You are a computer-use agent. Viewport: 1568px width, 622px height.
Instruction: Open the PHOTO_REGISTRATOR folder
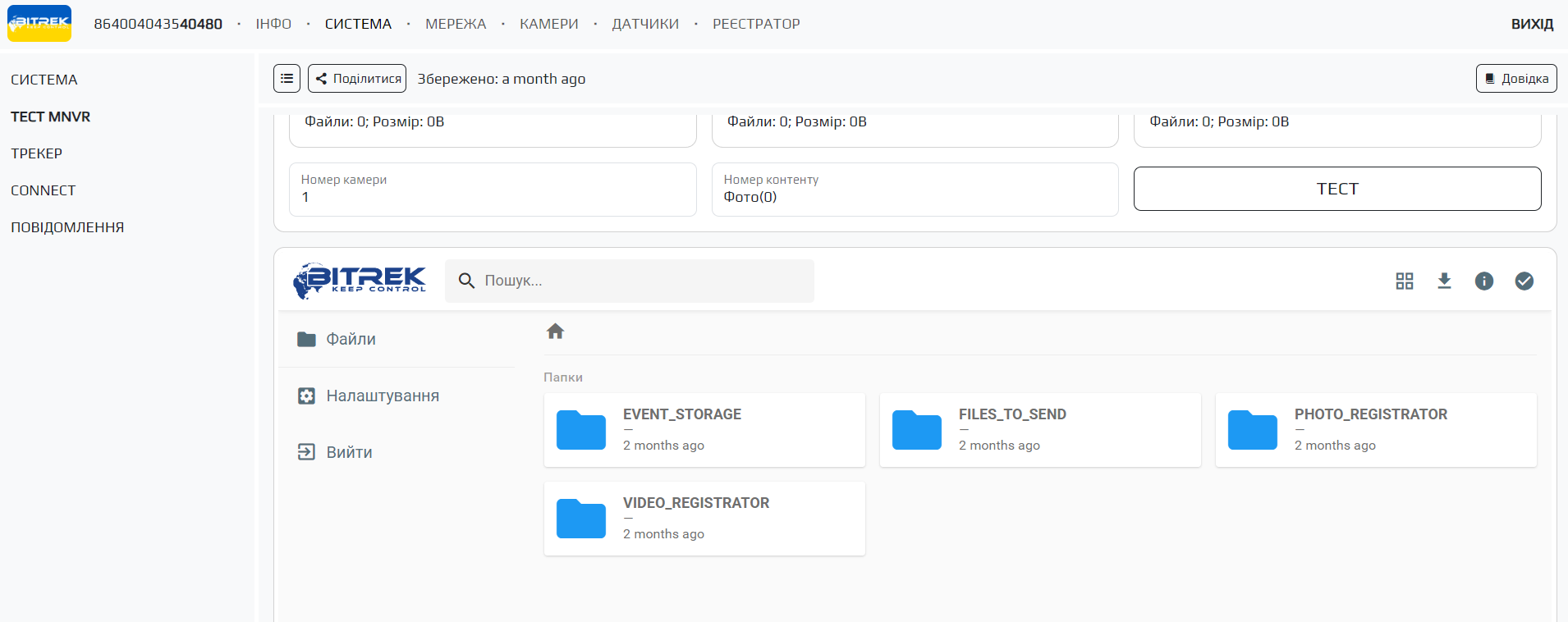click(x=1375, y=430)
